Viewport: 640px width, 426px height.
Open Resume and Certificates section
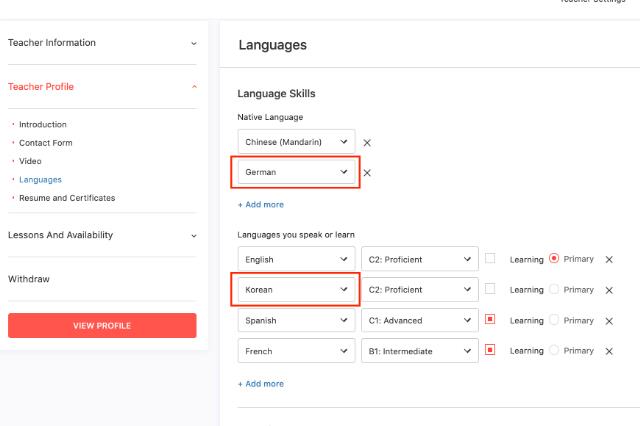pyautogui.click(x=67, y=198)
